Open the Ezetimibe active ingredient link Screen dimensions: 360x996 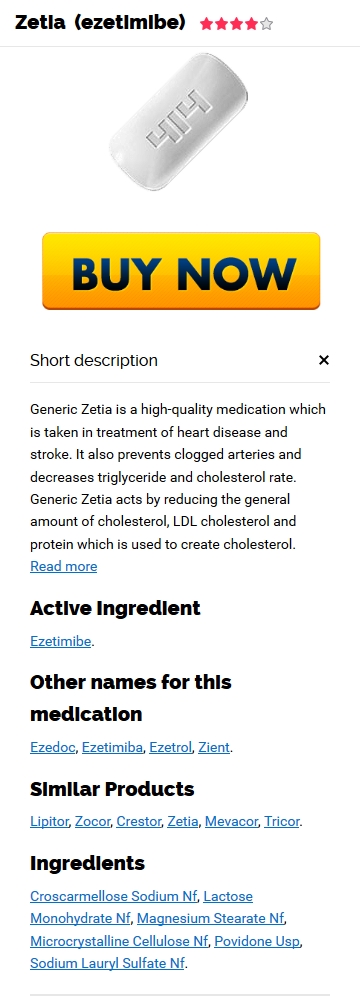pos(60,641)
